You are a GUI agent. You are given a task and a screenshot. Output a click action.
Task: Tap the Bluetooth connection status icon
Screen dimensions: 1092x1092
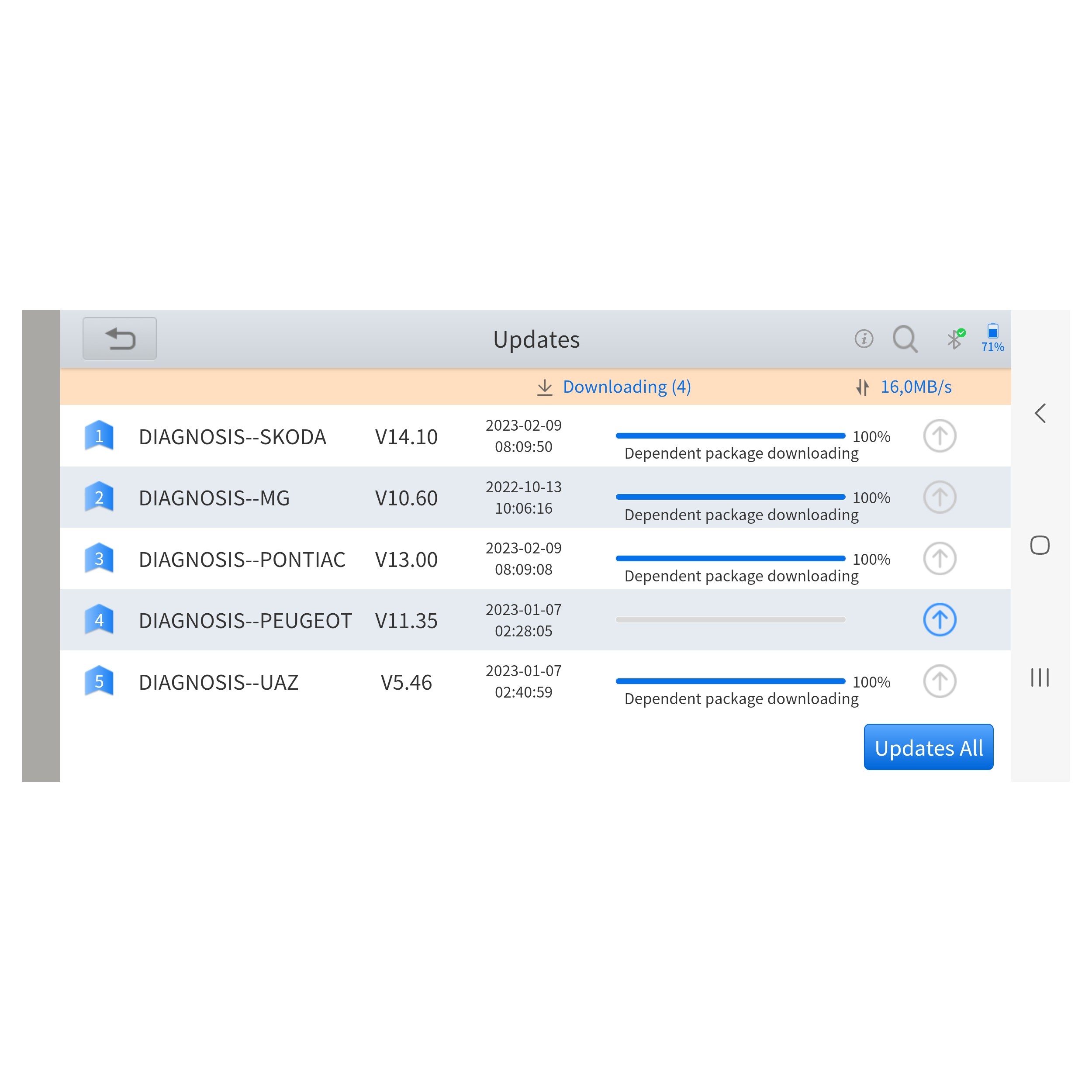point(955,339)
